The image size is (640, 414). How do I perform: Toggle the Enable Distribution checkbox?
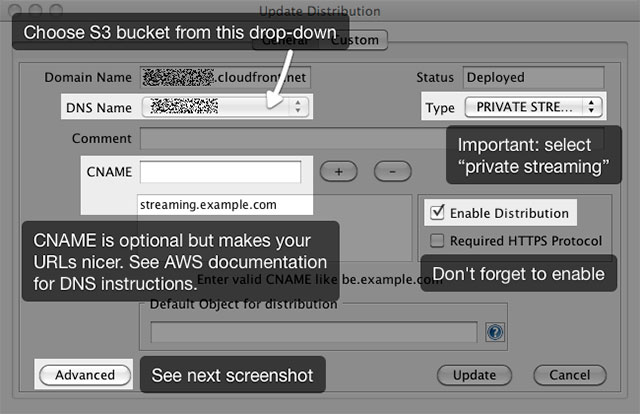pyautogui.click(x=436, y=213)
